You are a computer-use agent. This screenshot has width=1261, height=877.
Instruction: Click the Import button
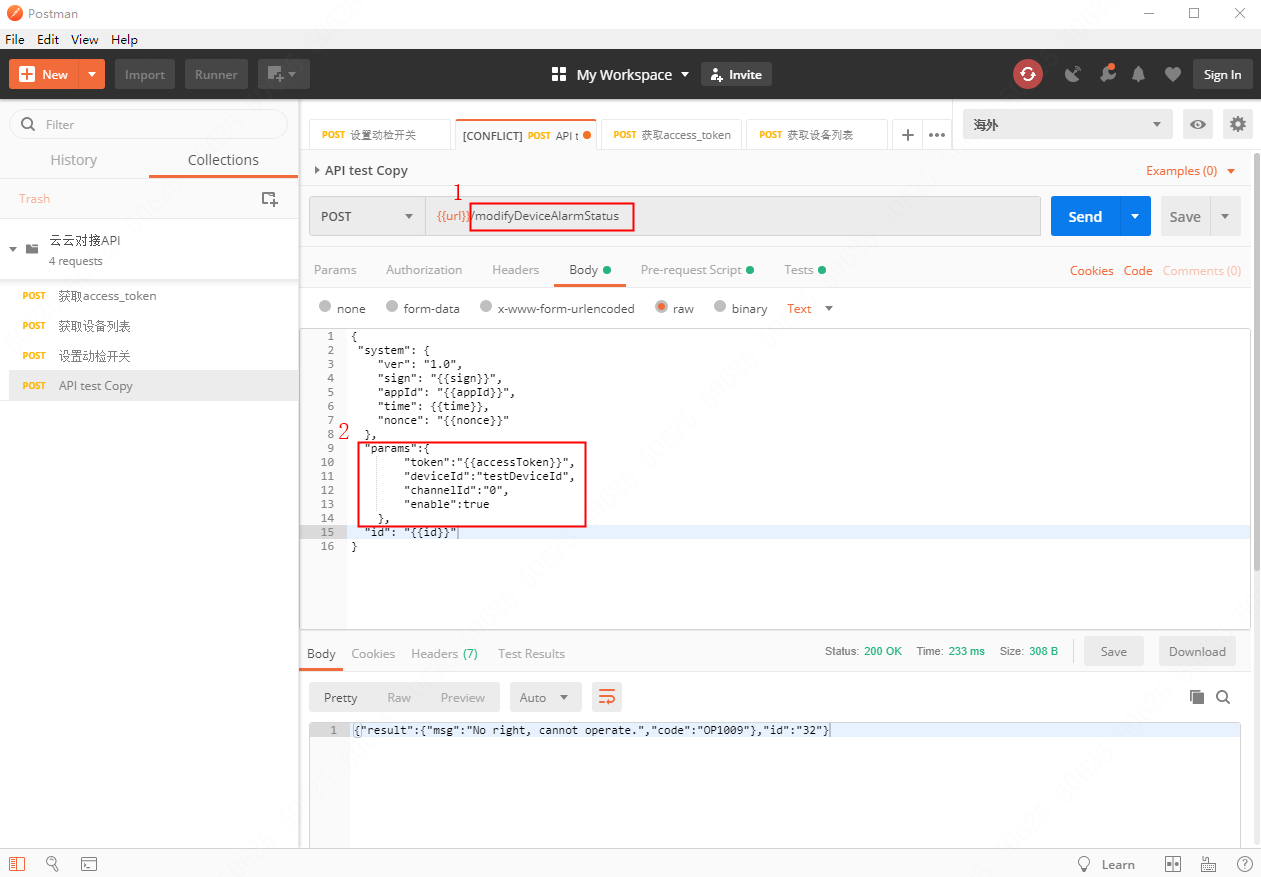(x=145, y=74)
